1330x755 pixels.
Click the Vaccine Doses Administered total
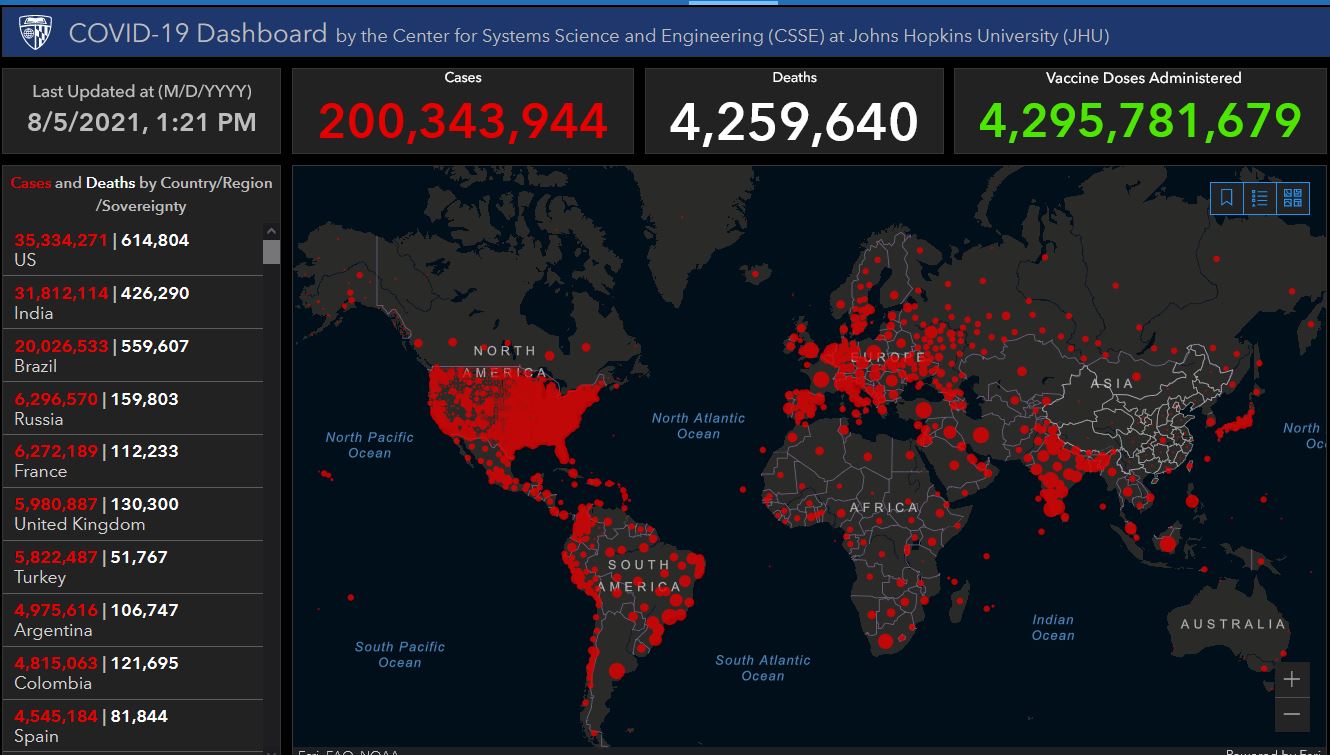tap(1140, 121)
